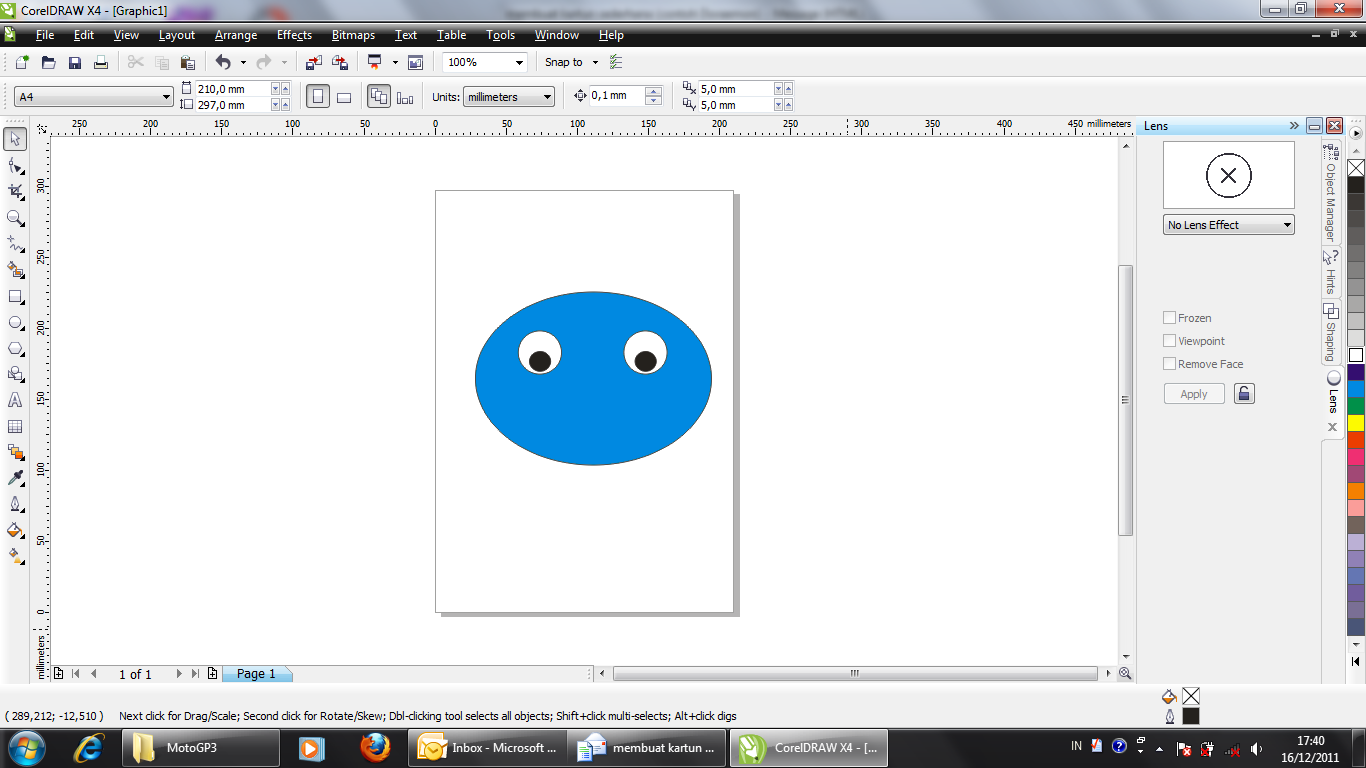The height and width of the screenshot is (768, 1366).
Task: Toggle apply page layout to all pages
Action: coord(379,97)
